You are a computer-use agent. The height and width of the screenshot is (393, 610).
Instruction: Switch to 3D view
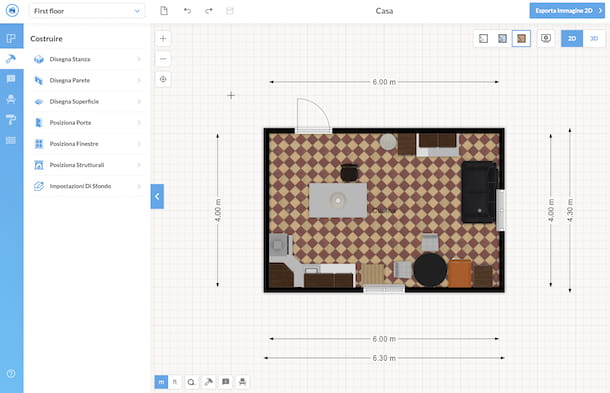click(x=594, y=38)
